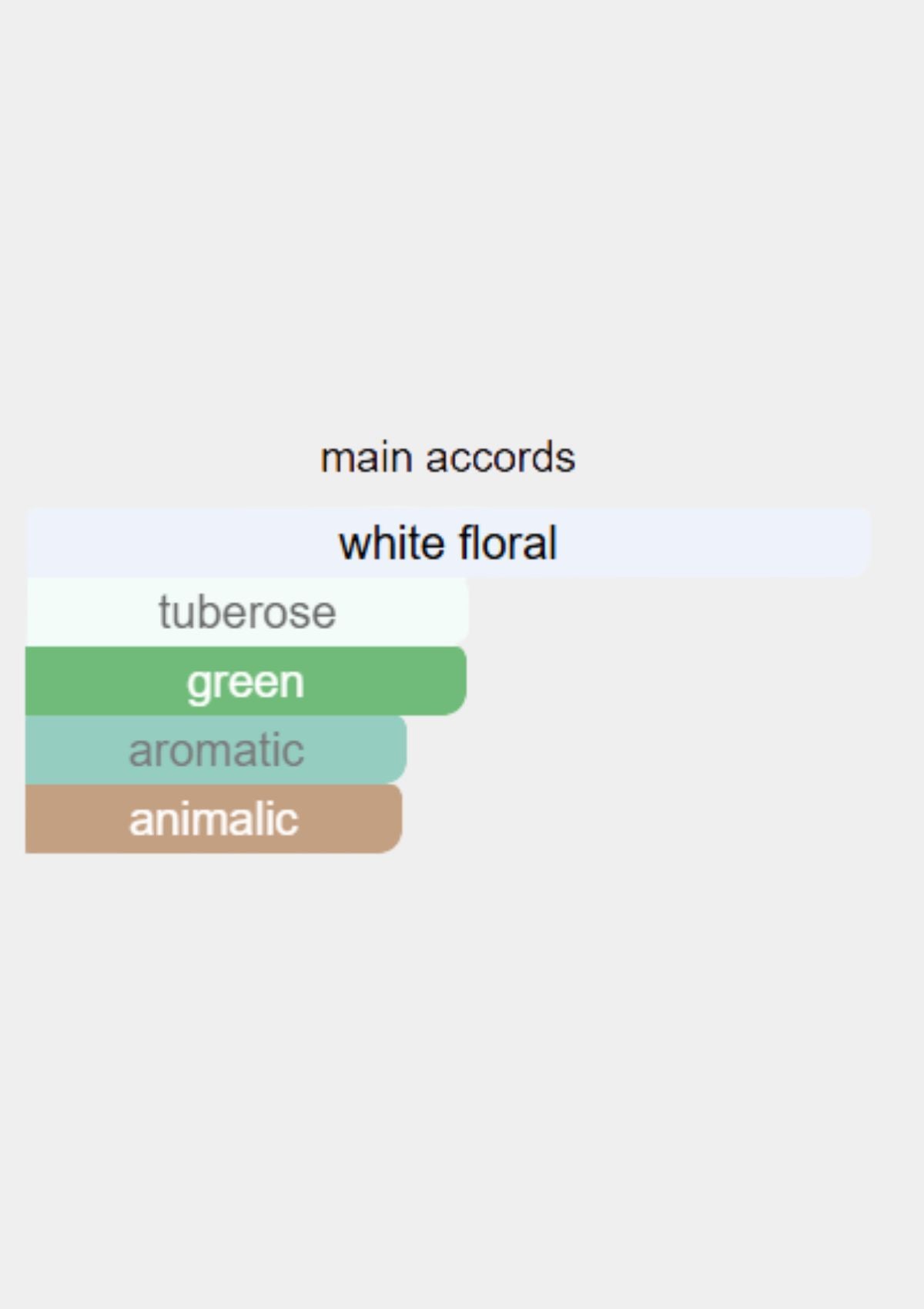Click the right end of the white floral bar

(855, 543)
